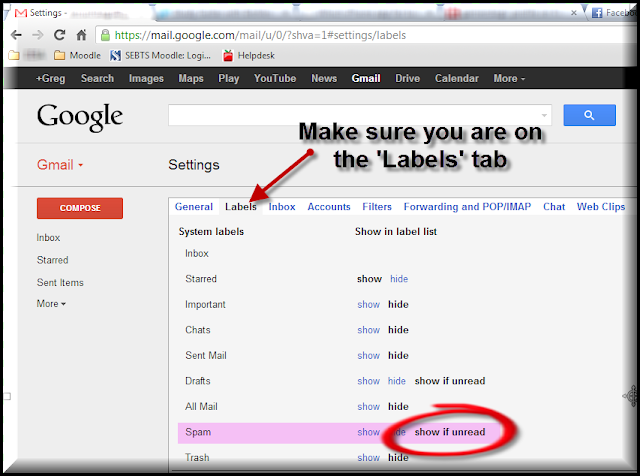Viewport: 640px width, 476px height.
Task: Open Calendar in the Google bar
Action: [x=456, y=78]
